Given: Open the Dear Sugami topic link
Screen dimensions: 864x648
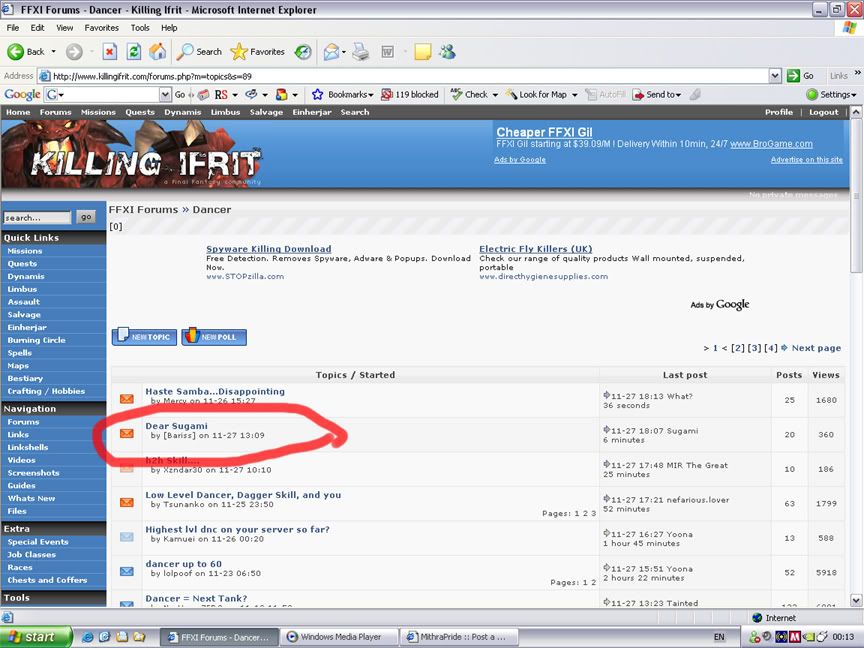Looking at the screenshot, I should point(176,426).
